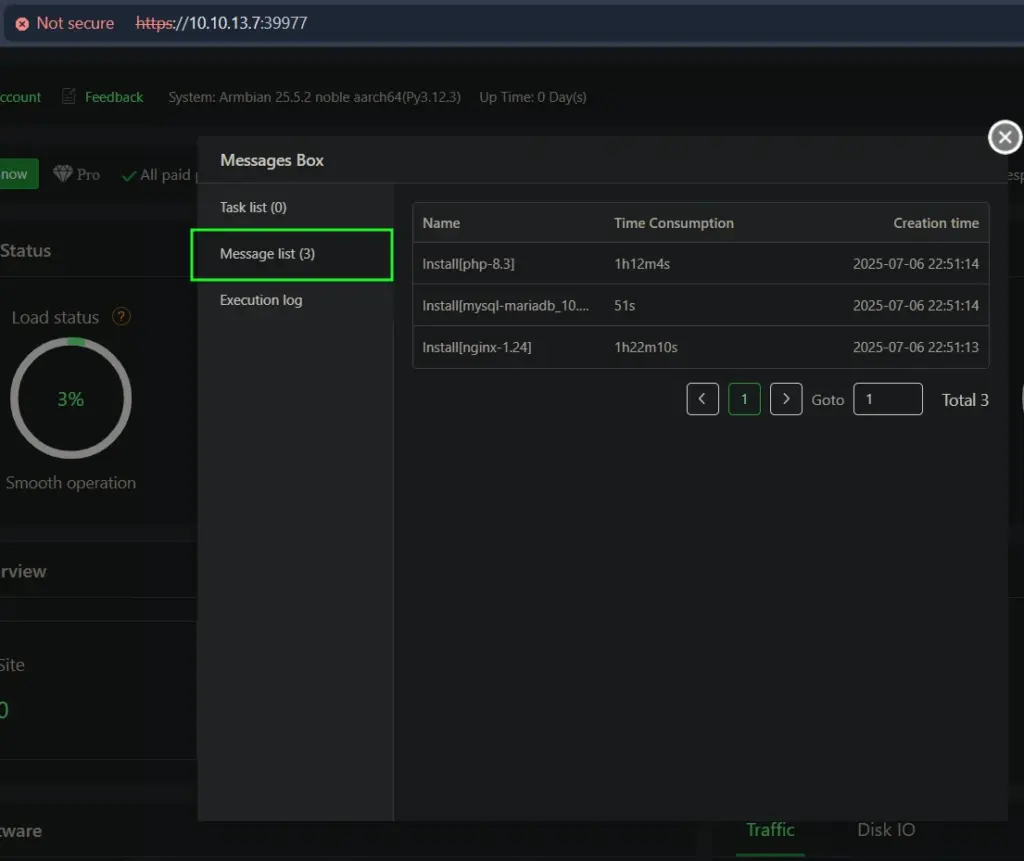The image size is (1024, 861).
Task: Click the Feedback note icon
Action: (69, 96)
